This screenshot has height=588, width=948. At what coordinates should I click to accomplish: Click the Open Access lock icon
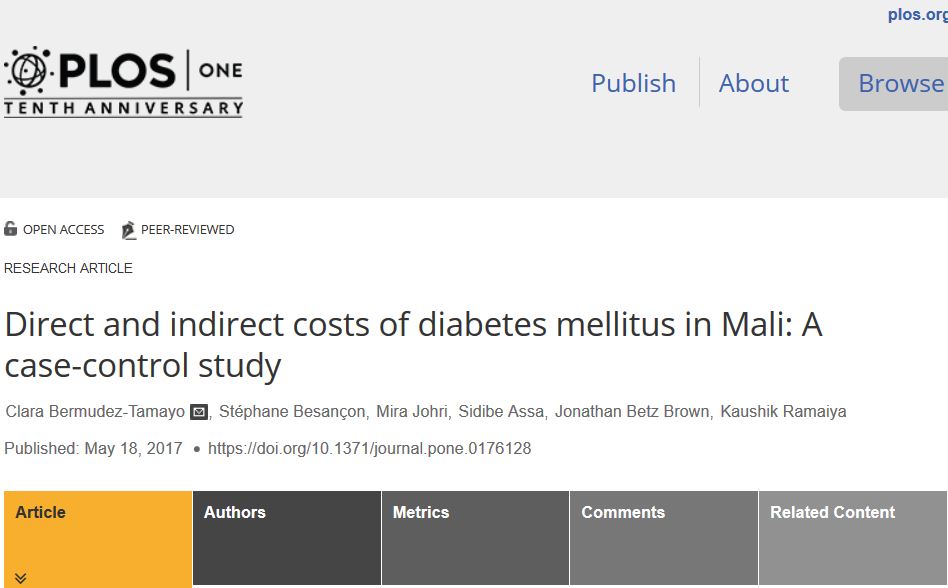pyautogui.click(x=11, y=229)
